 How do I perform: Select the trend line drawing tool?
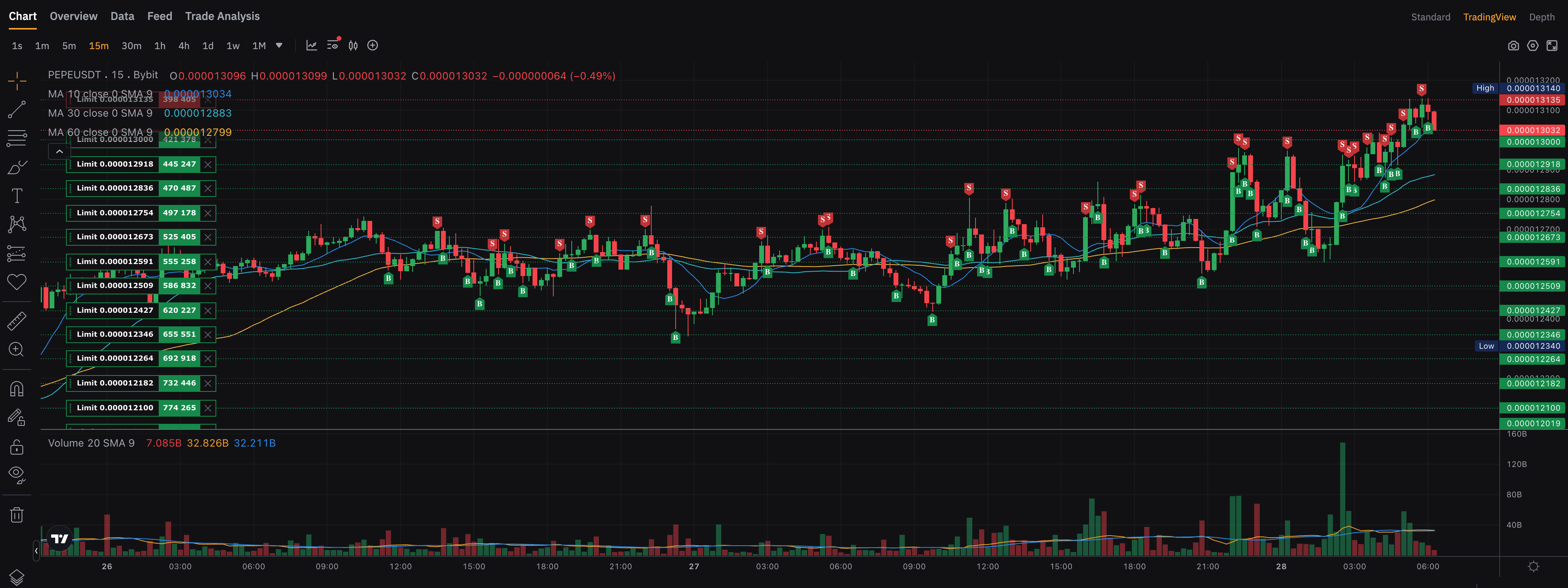pos(16,109)
